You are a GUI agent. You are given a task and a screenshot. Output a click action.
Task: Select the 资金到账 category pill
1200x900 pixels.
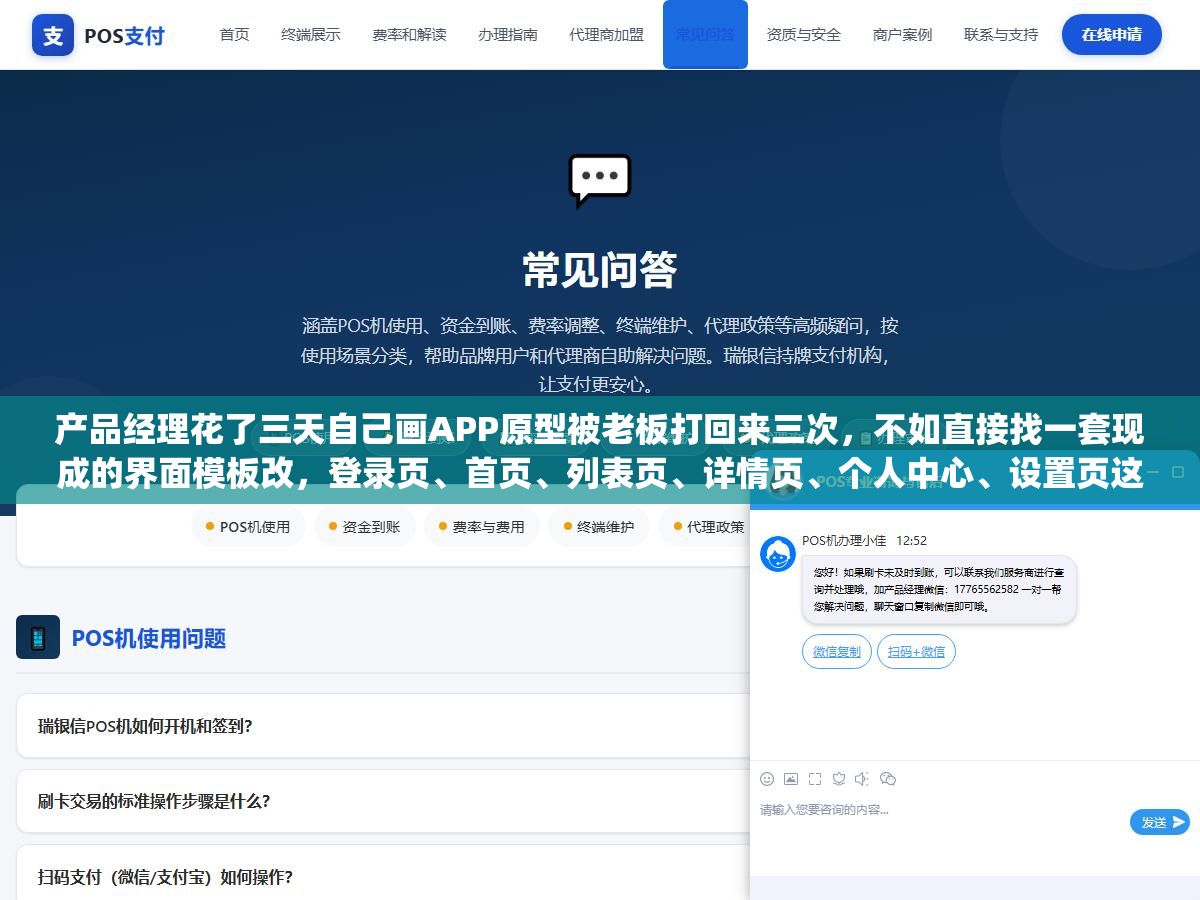tap(364, 526)
